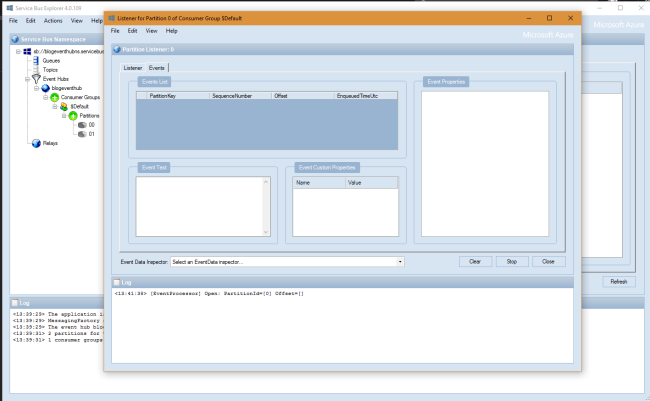
Task: Open File menu in main window
Action: [13, 21]
